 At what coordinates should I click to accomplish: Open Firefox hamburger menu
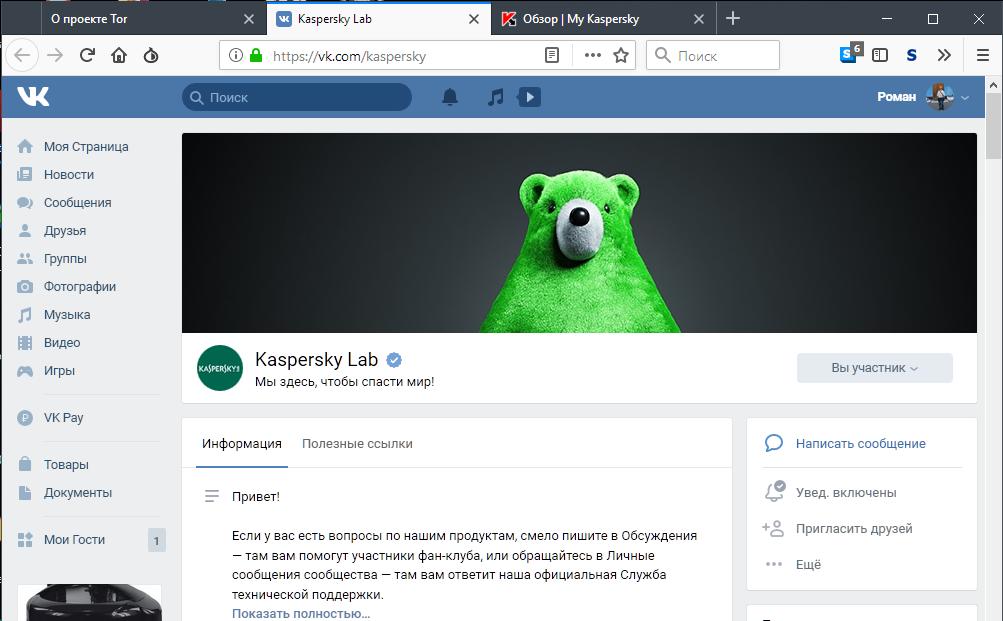click(x=983, y=55)
